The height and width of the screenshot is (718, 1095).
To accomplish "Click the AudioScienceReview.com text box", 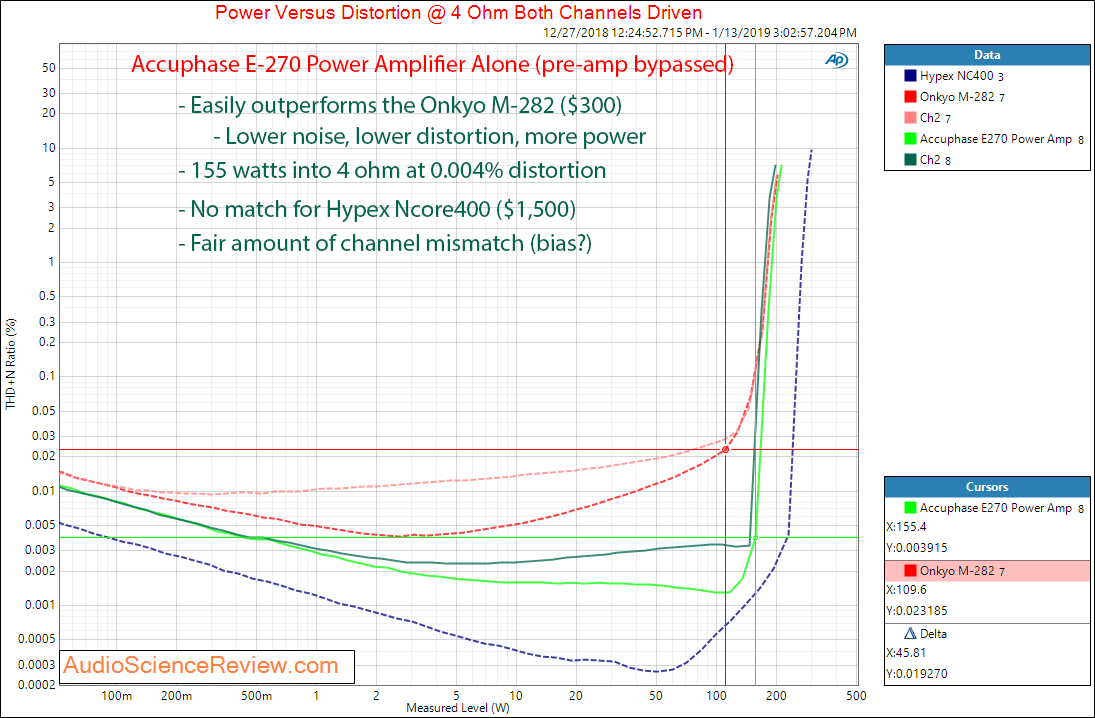I will point(207,666).
